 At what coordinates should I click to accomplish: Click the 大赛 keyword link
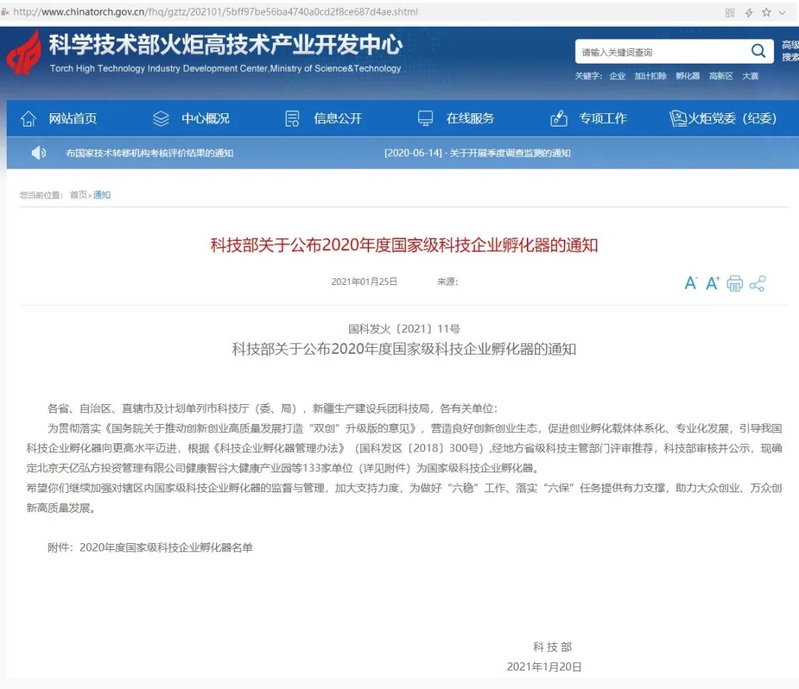pyautogui.click(x=751, y=76)
